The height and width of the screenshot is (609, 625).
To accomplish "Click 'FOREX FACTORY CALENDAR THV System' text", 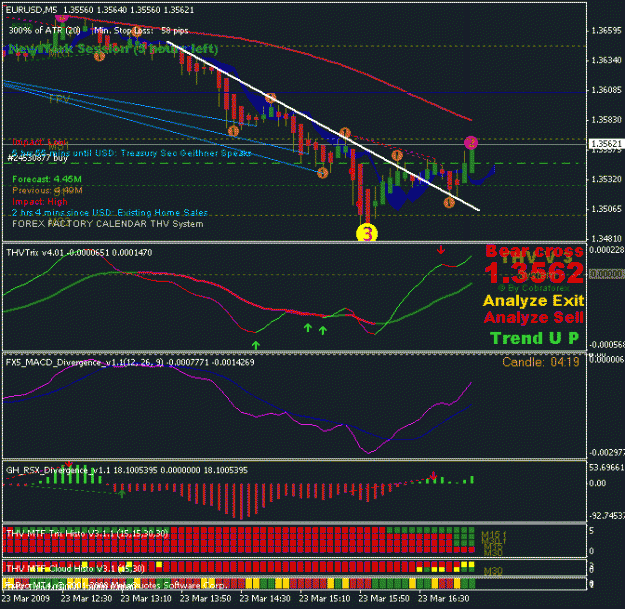I will click(x=108, y=224).
